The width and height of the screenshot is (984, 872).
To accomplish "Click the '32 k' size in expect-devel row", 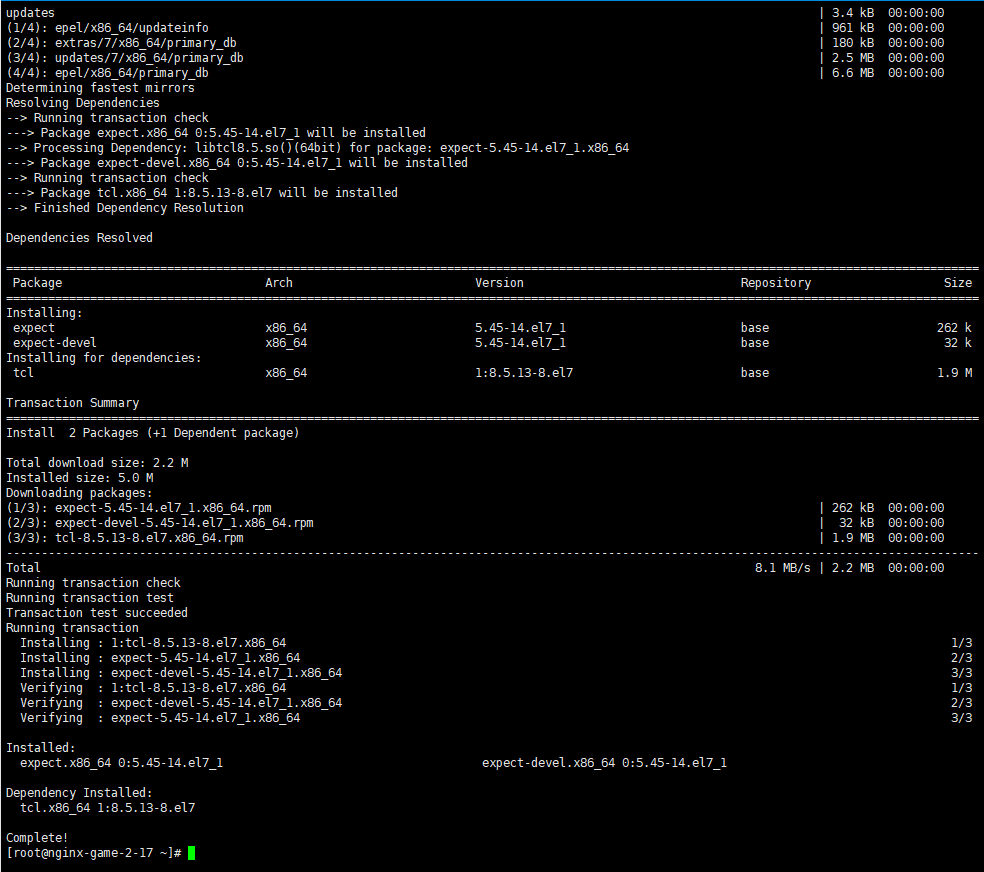I will click(958, 343).
